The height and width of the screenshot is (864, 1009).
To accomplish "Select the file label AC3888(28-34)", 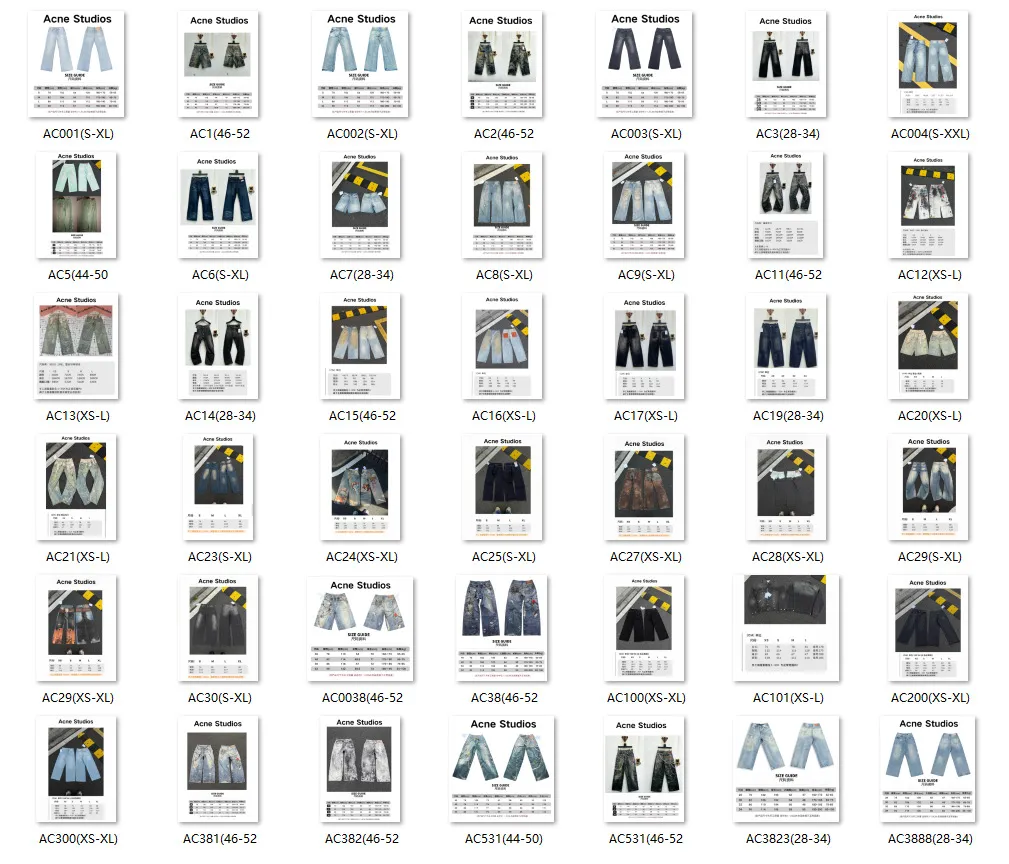I will (x=930, y=838).
